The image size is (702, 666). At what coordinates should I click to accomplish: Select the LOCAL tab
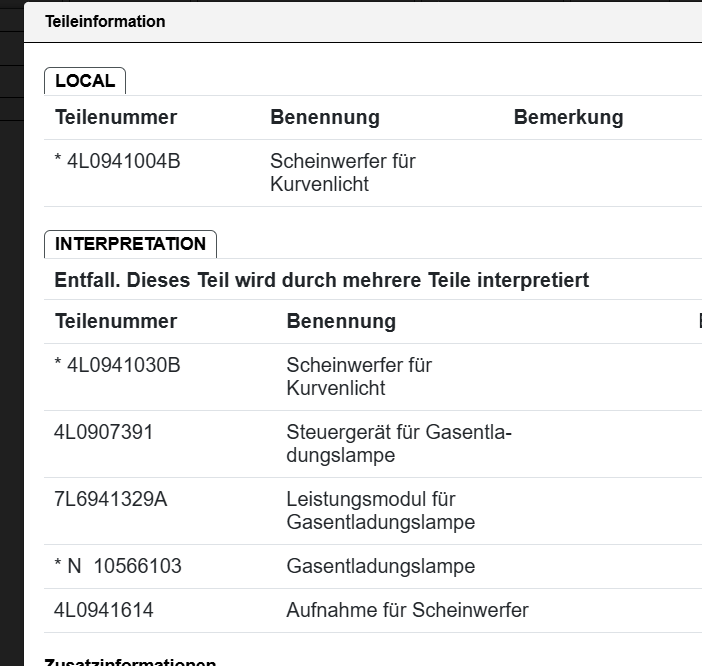(85, 81)
